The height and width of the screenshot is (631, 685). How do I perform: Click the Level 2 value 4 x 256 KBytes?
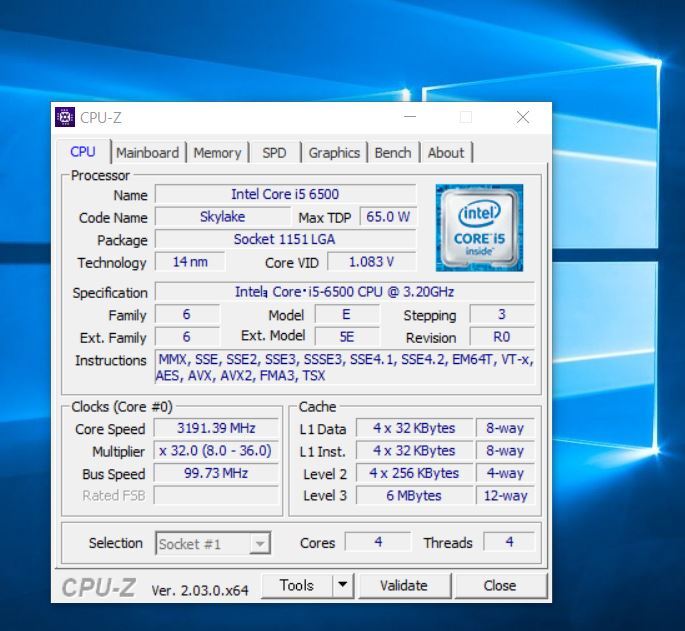tap(414, 473)
